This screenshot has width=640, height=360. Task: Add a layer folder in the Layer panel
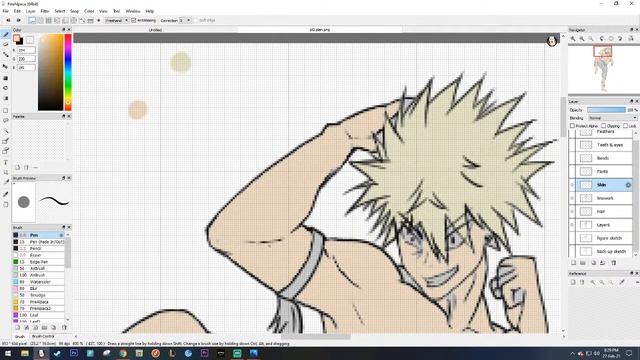pyautogui.click(x=583, y=263)
